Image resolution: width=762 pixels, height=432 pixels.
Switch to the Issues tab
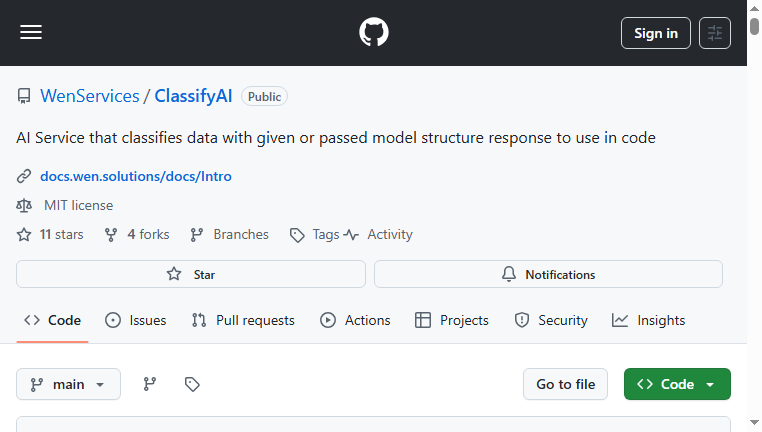136,320
